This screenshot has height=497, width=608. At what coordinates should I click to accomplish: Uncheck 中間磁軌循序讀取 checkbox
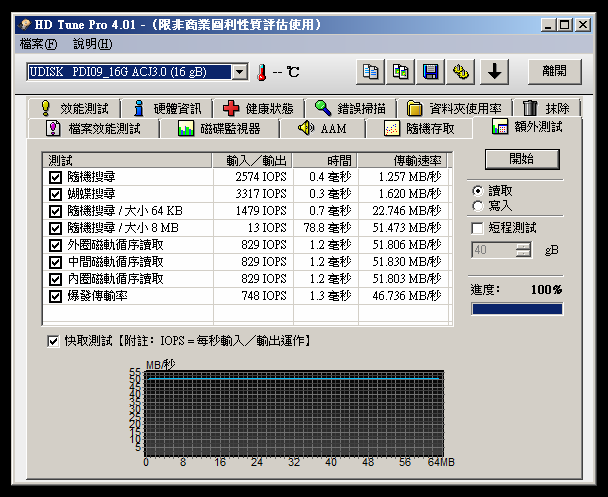point(55,262)
